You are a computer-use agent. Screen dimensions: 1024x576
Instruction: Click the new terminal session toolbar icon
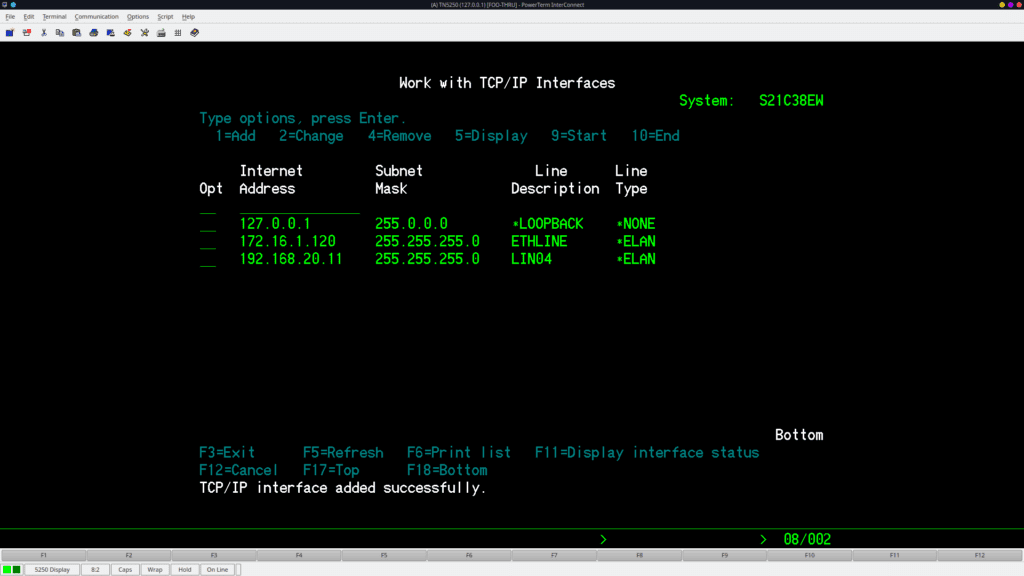(x=10, y=33)
